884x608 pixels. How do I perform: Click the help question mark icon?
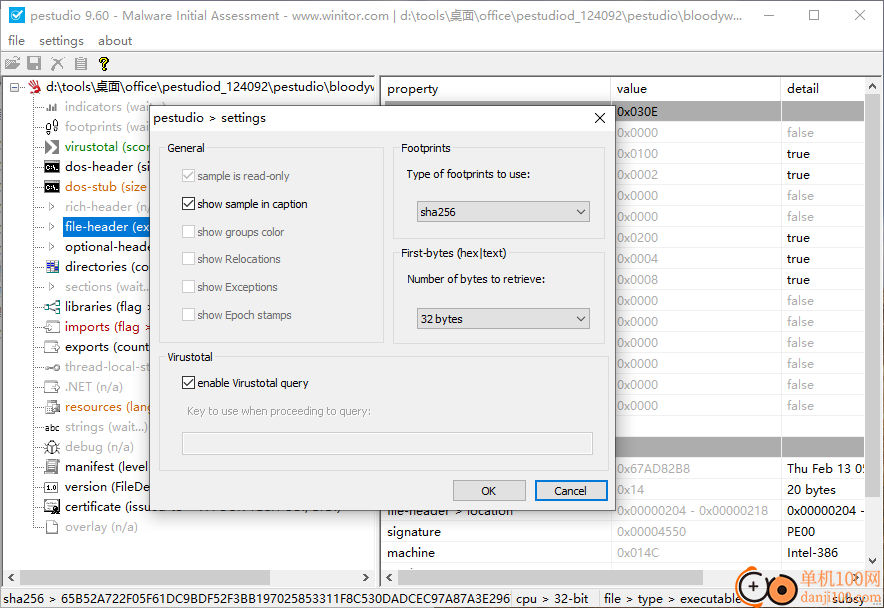(103, 64)
